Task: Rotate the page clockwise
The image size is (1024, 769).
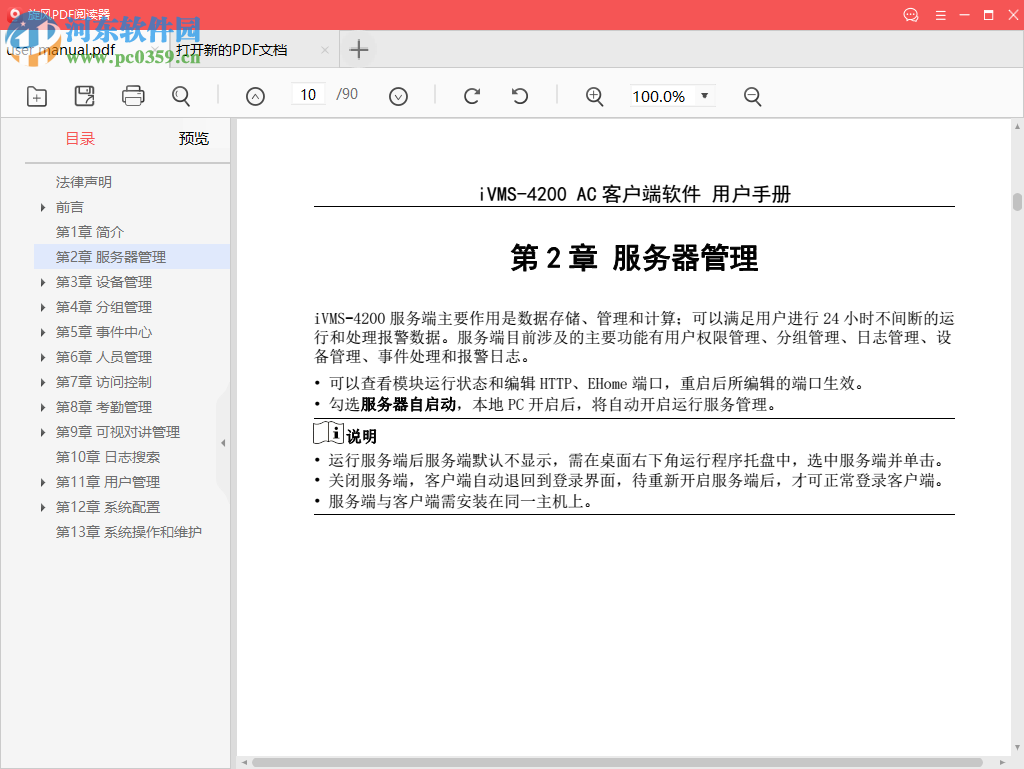Action: (x=470, y=96)
